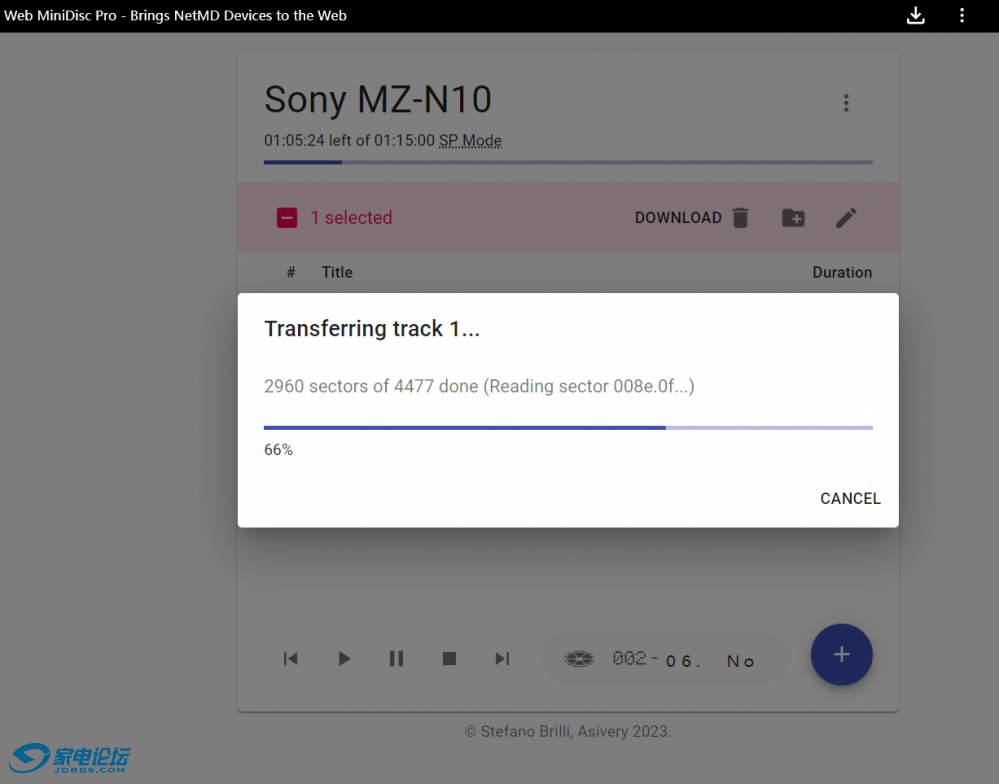Stop playback with the square button

click(449, 659)
